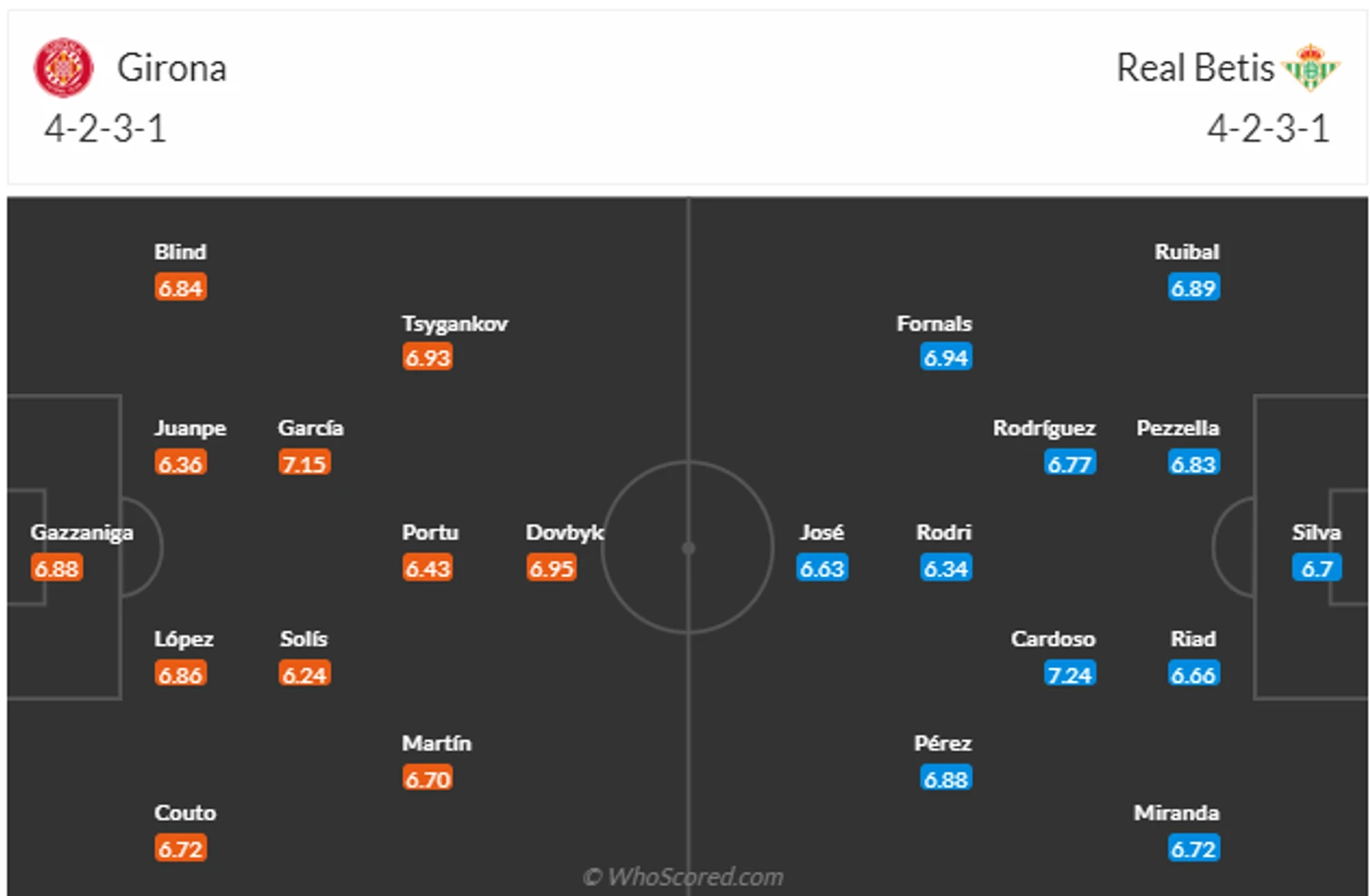Click Fornals' 6.94 rating badge
Screen dimensions: 1370x896
pyautogui.click(x=946, y=357)
